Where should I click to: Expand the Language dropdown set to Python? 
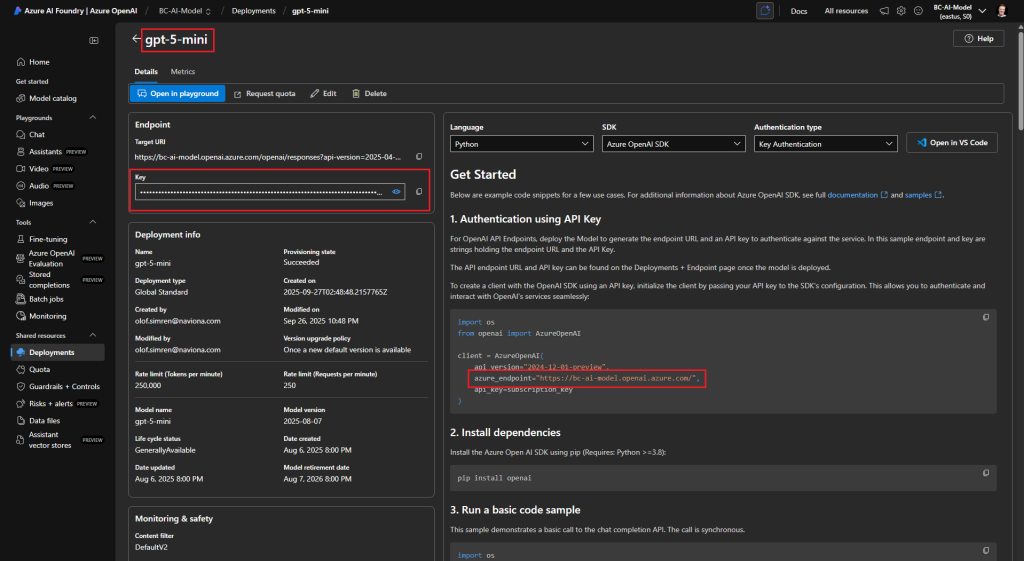[x=521, y=144]
